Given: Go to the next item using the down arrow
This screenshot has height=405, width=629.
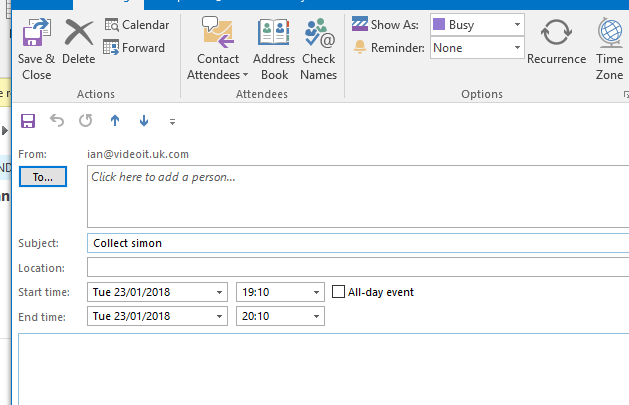Looking at the screenshot, I should pos(144,121).
